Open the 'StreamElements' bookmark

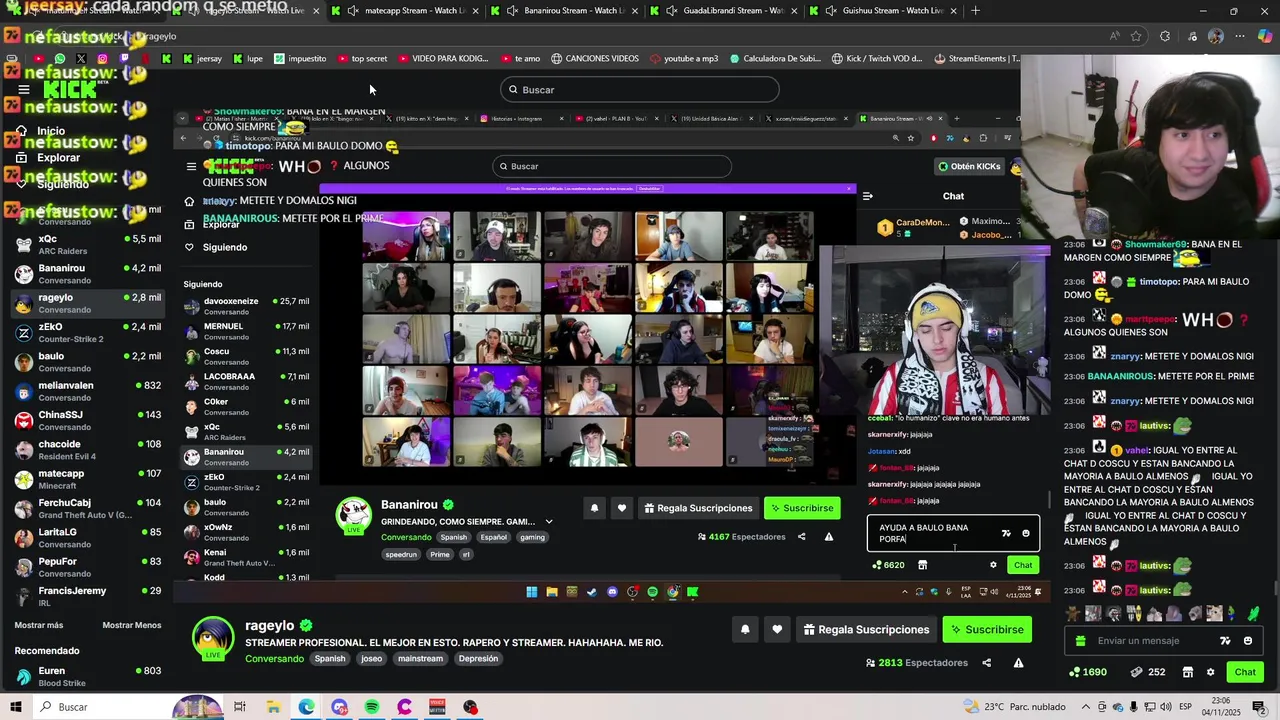tap(976, 59)
